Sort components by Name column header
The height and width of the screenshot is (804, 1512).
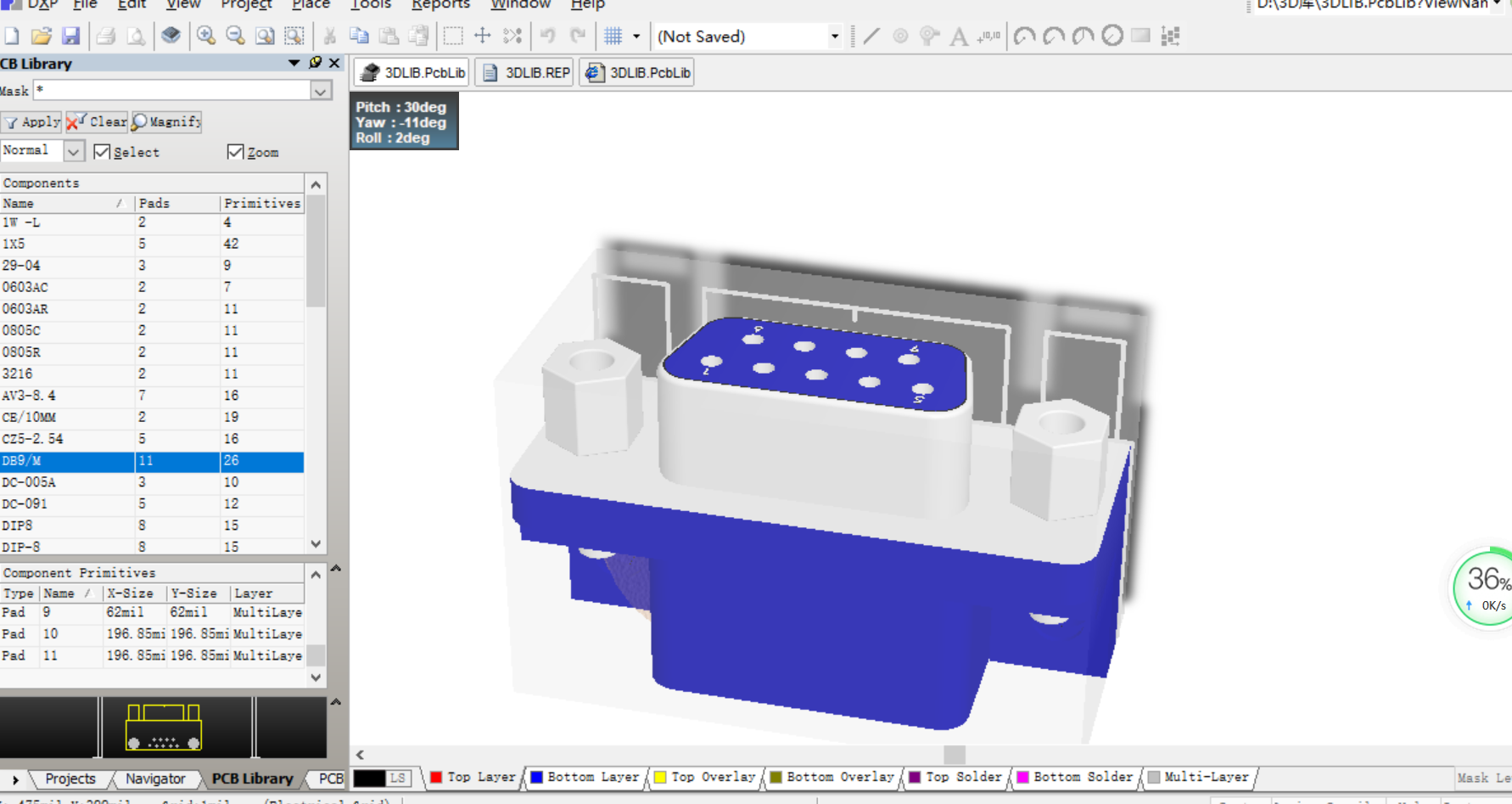tap(66, 203)
